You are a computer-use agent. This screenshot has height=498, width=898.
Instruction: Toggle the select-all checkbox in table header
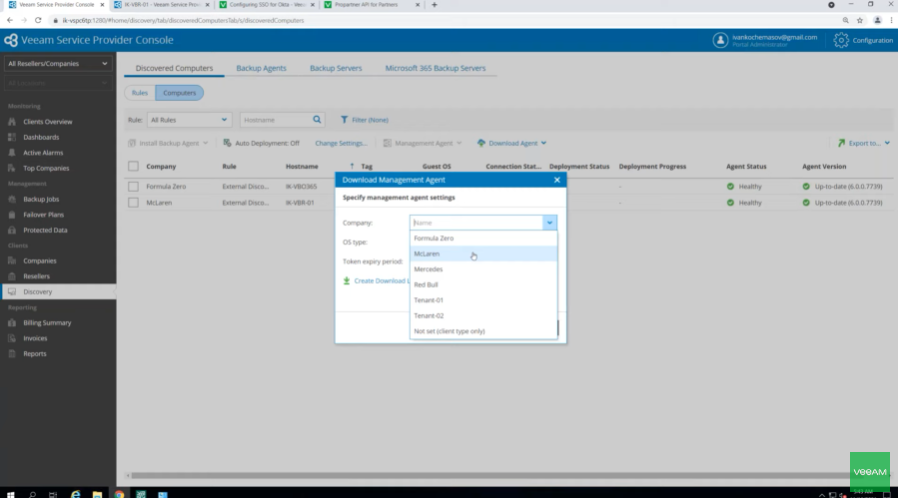tap(133, 166)
